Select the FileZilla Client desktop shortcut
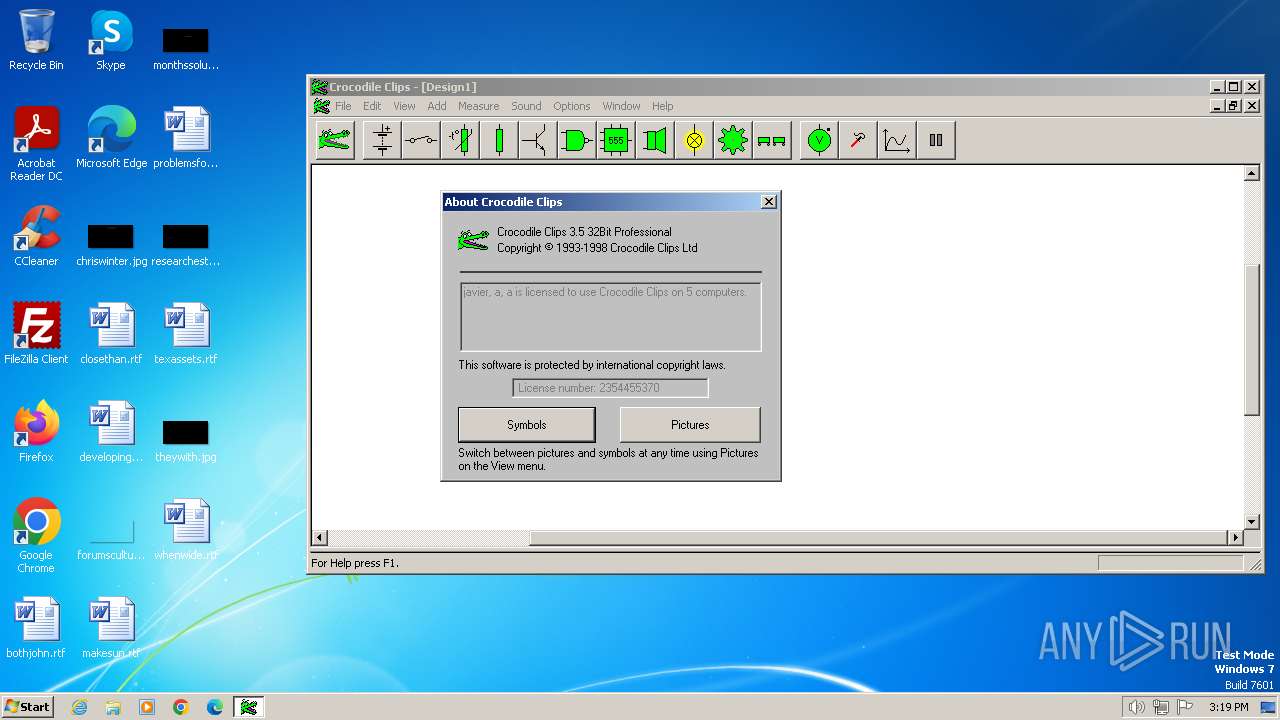 pos(36,334)
